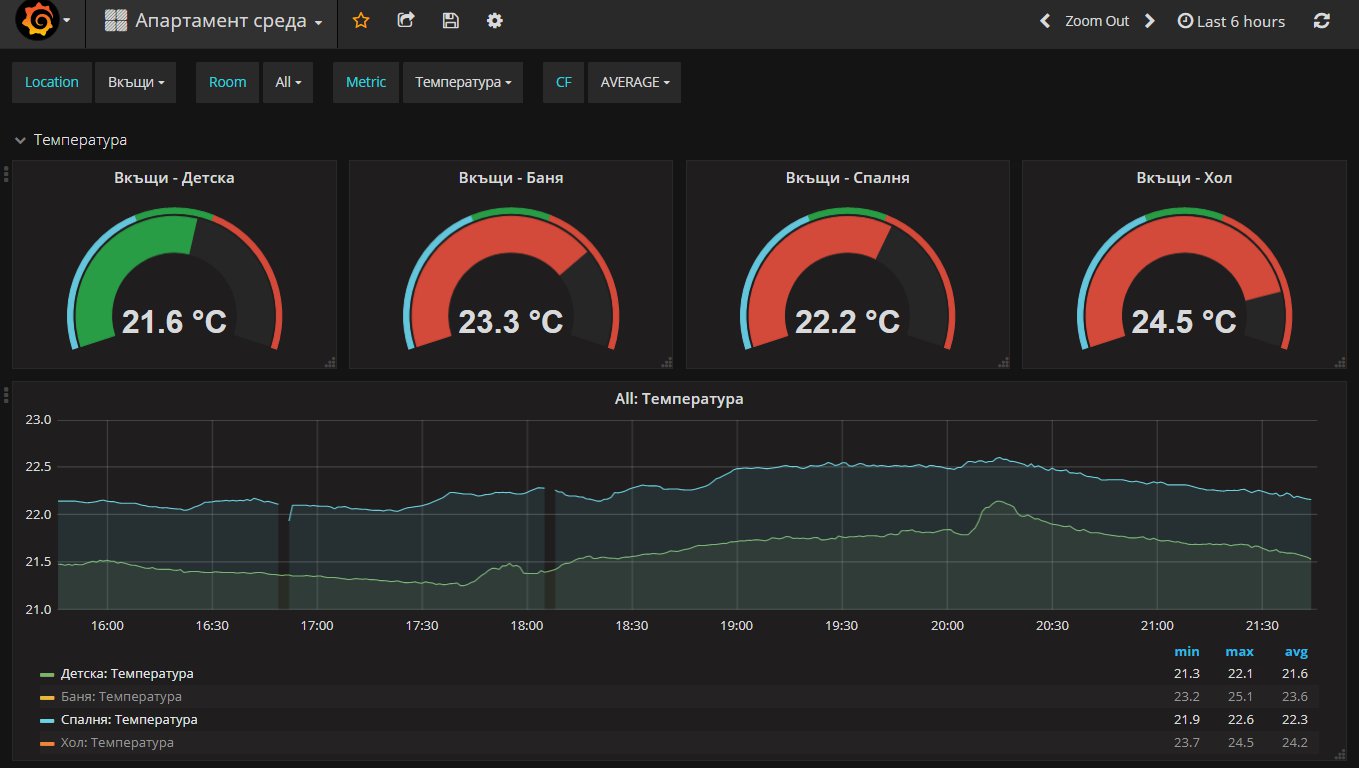Shift time range back with left arrow

[1046, 21]
